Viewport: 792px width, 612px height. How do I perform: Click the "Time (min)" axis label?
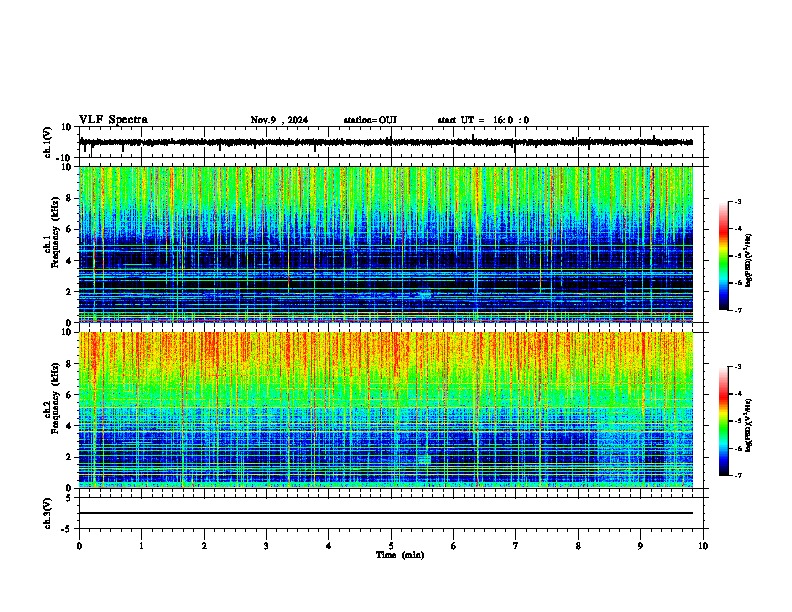pyautogui.click(x=400, y=555)
